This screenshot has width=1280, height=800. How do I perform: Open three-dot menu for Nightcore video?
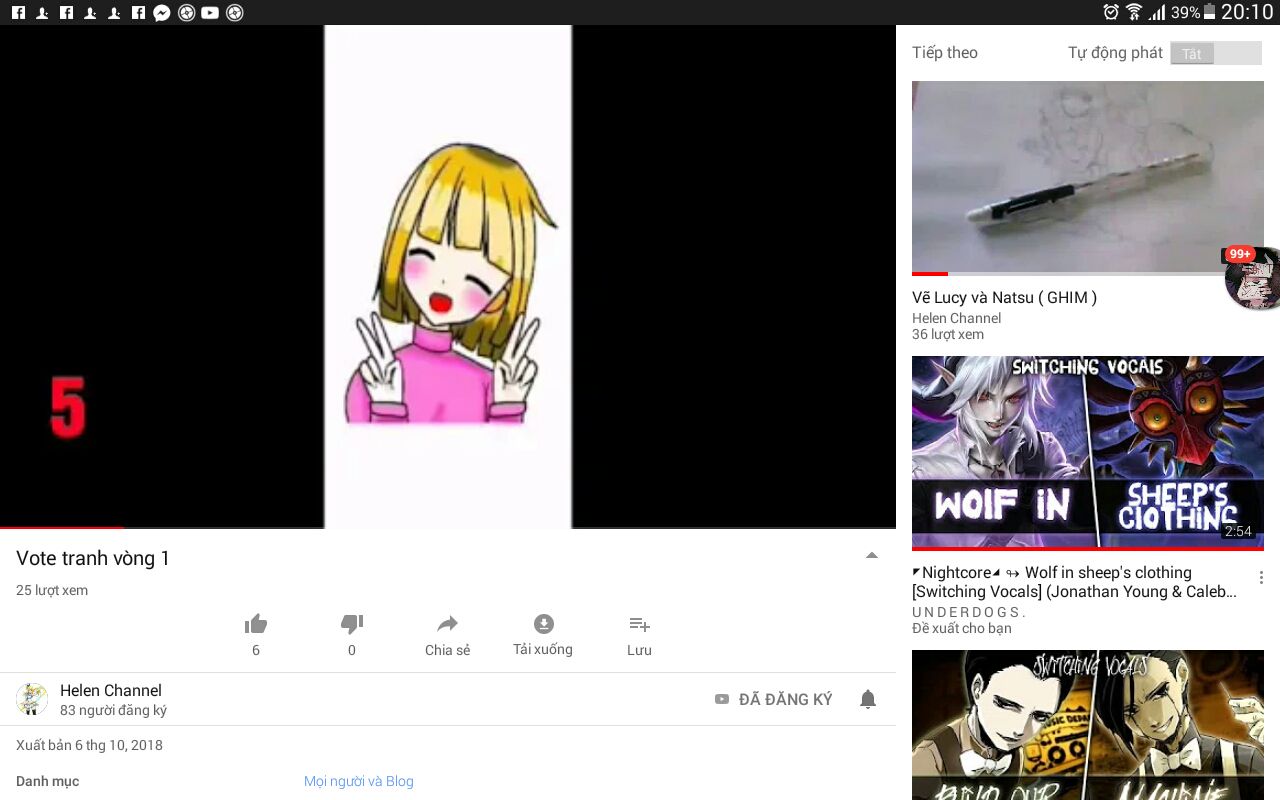[x=1261, y=578]
